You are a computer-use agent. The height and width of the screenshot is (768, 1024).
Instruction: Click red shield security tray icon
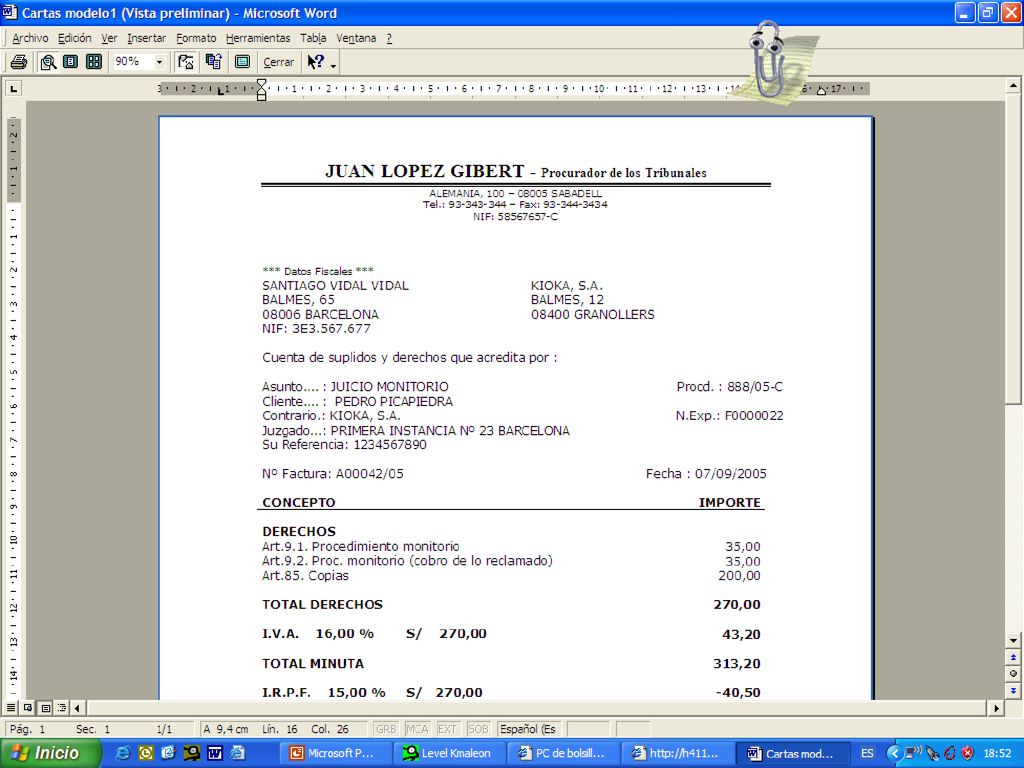[x=967, y=753]
